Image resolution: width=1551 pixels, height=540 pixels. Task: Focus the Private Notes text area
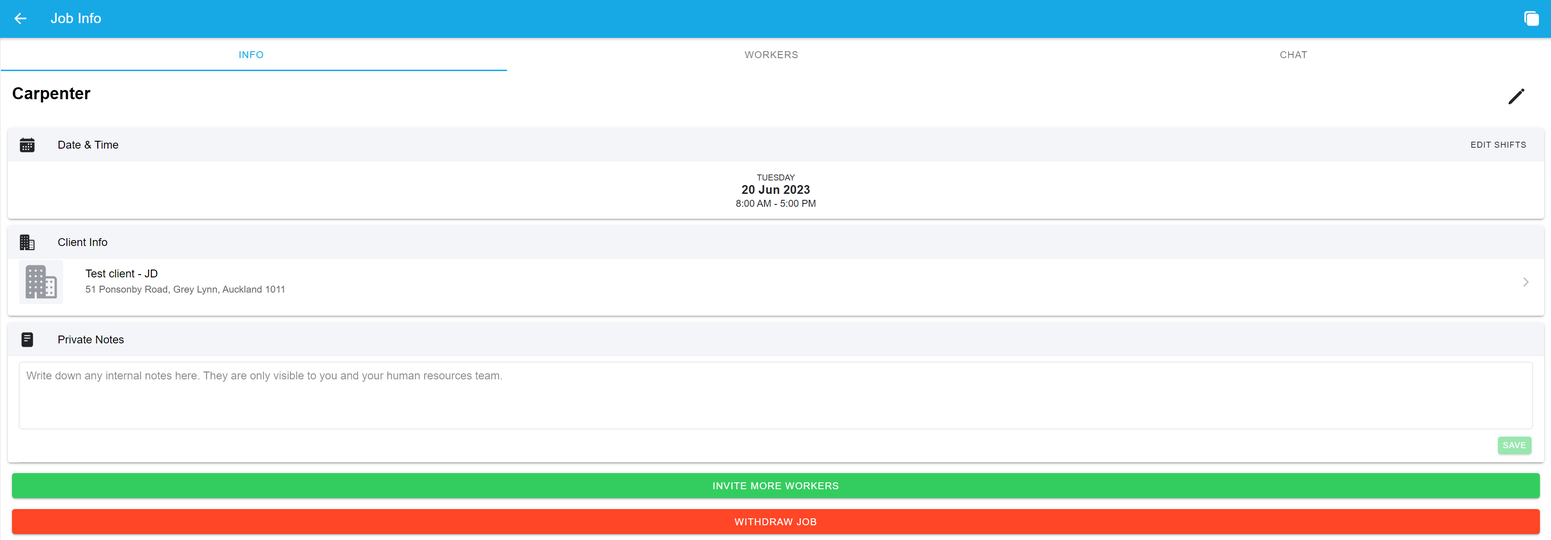(x=775, y=395)
